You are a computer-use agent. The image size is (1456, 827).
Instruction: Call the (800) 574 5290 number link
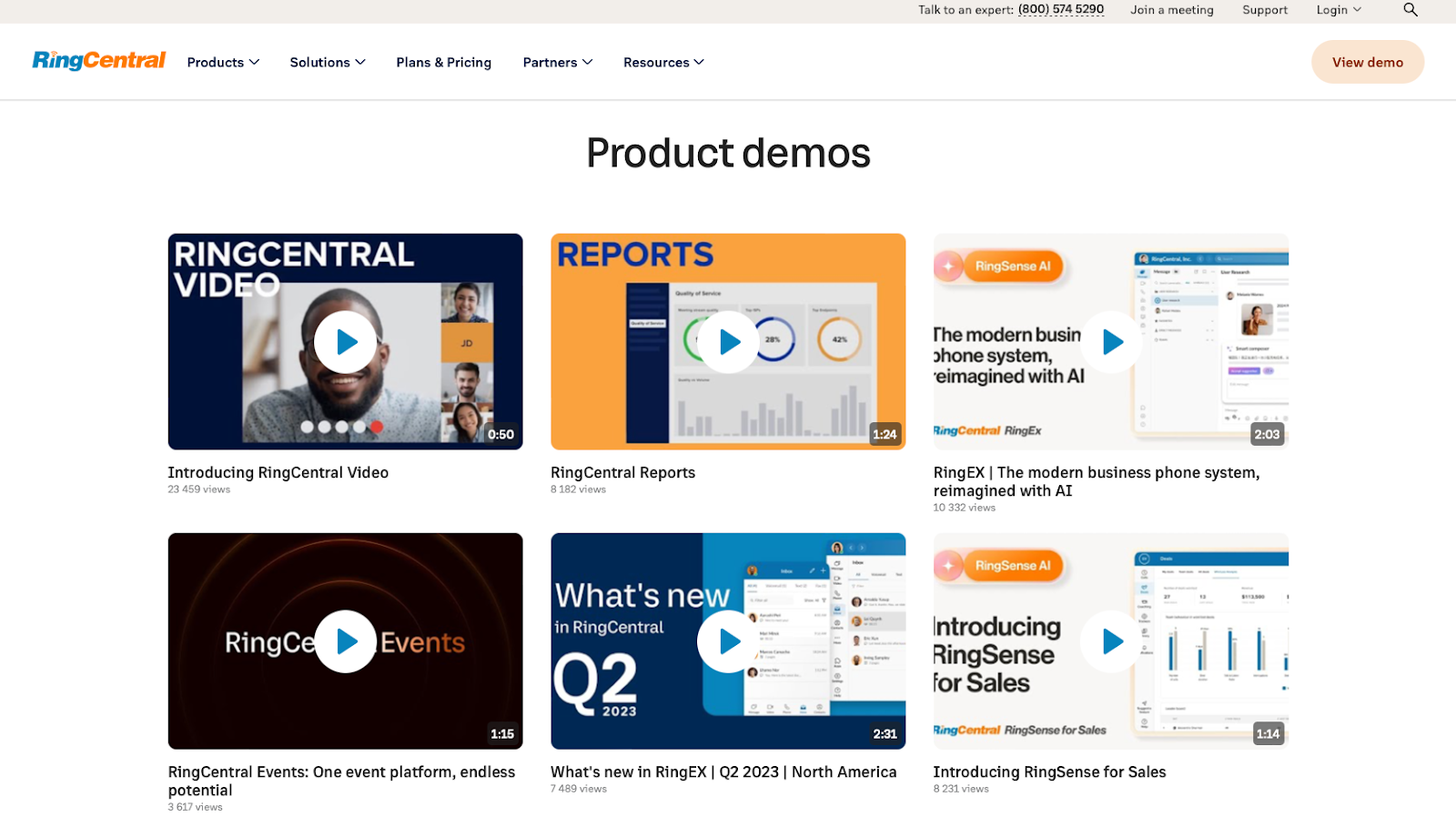pyautogui.click(x=1061, y=10)
